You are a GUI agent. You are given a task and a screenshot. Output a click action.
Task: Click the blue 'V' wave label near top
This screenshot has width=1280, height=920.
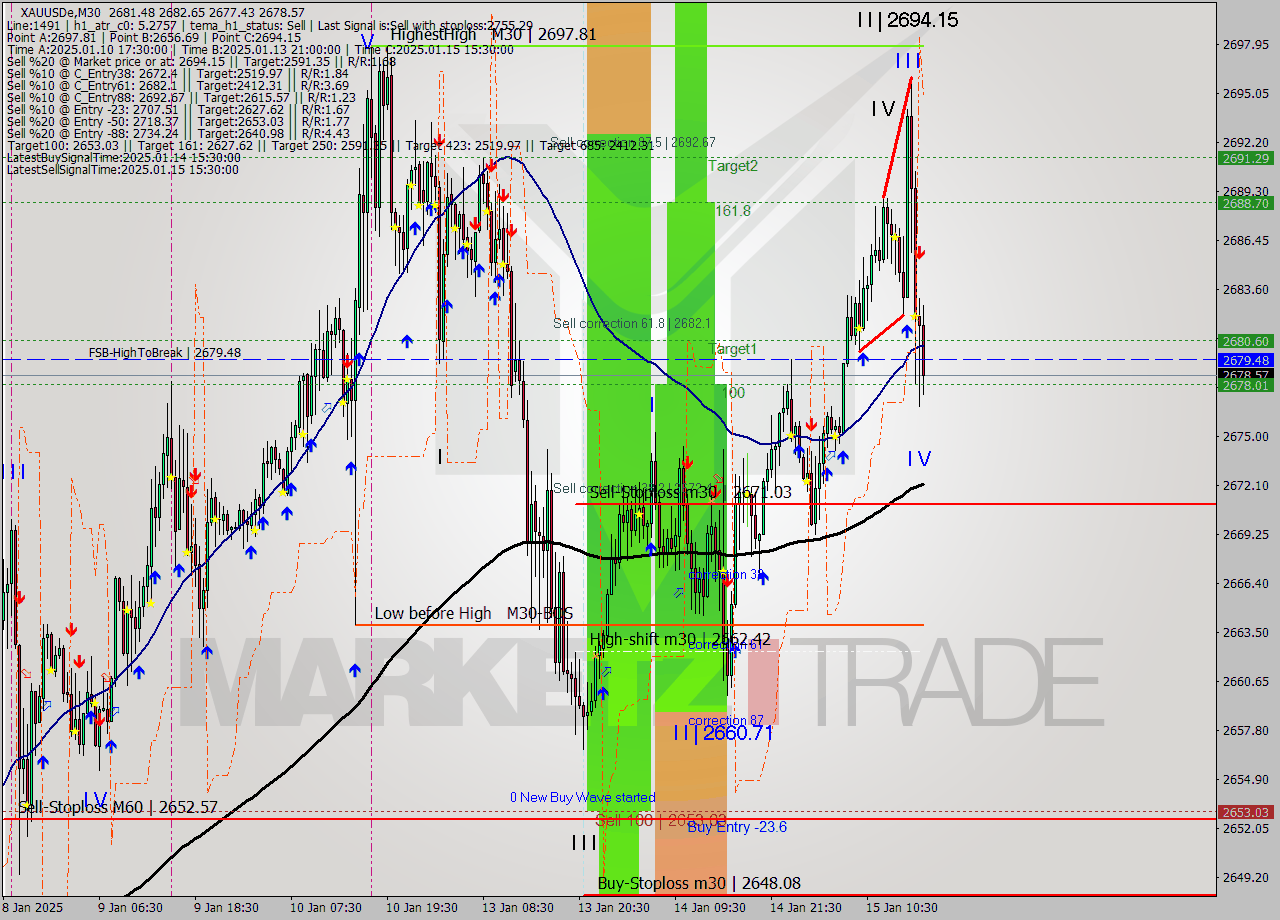(x=367, y=41)
